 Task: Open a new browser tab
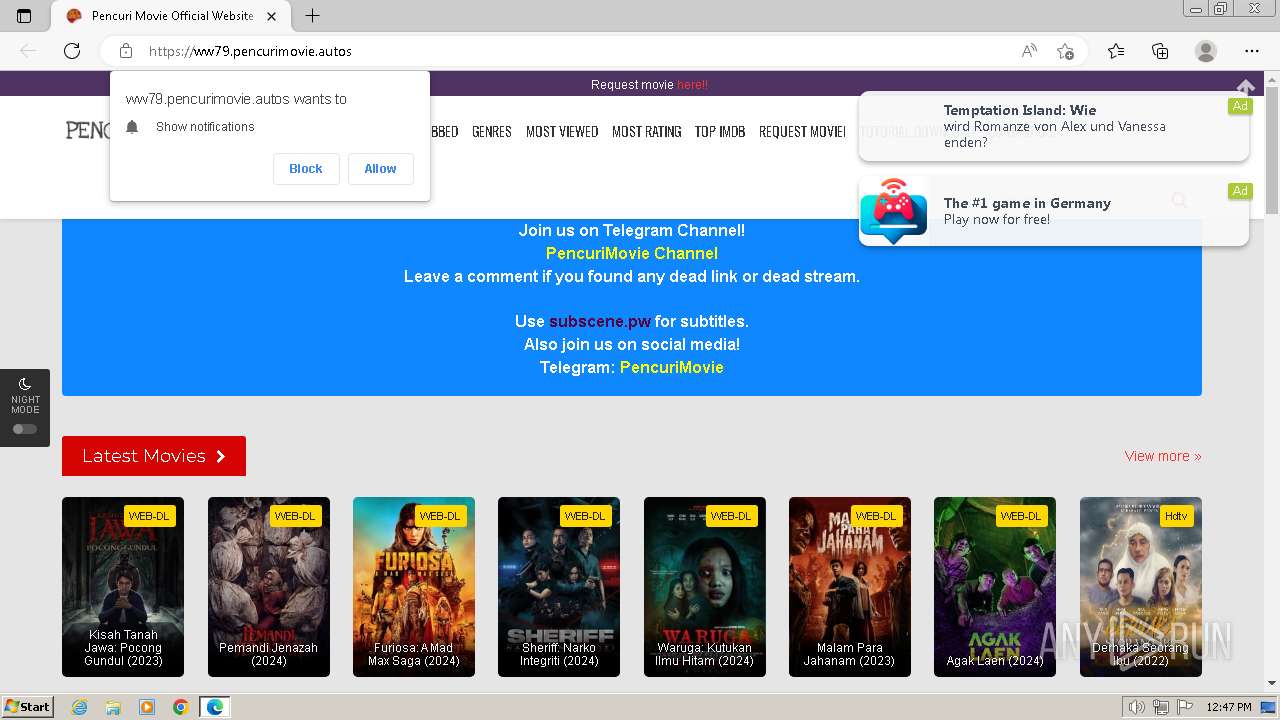[x=312, y=16]
